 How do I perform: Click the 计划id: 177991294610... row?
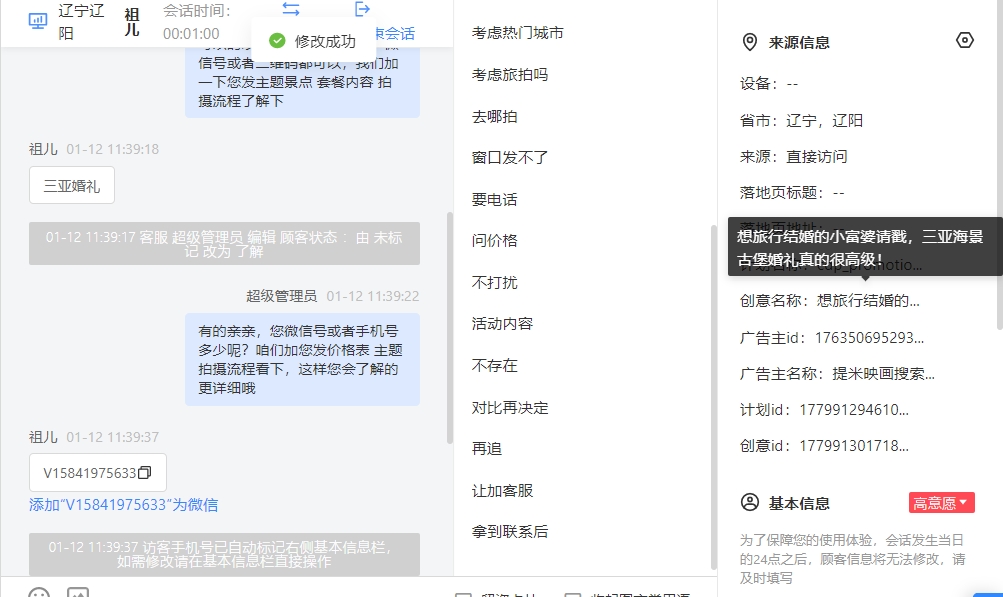(824, 410)
